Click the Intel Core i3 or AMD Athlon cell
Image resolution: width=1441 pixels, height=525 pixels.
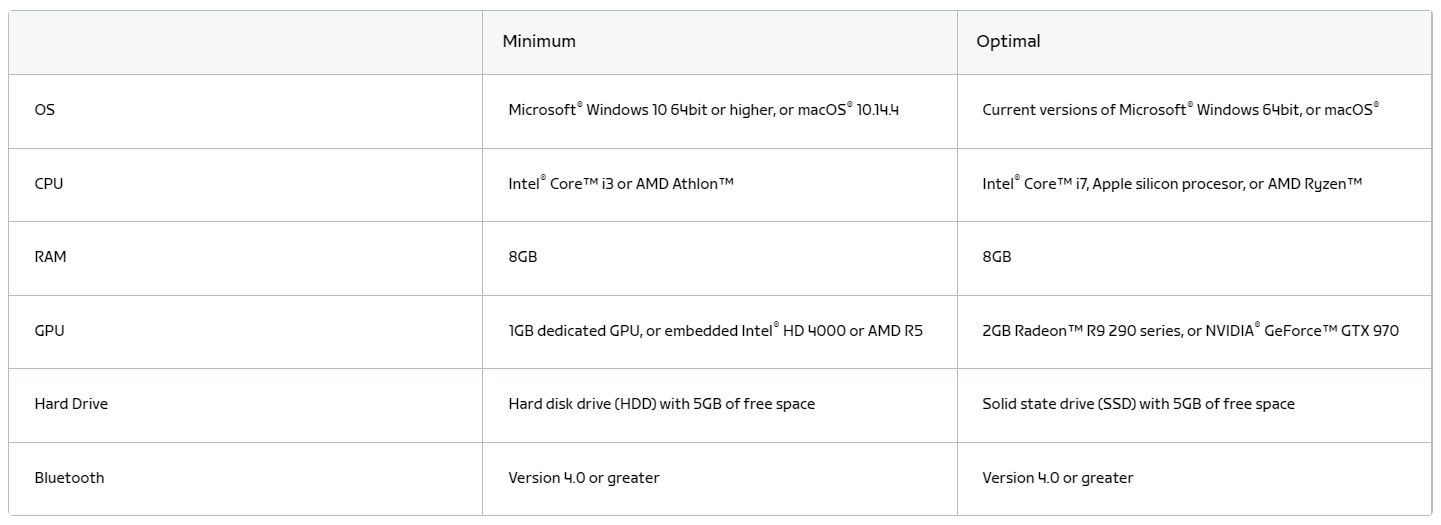click(x=621, y=184)
